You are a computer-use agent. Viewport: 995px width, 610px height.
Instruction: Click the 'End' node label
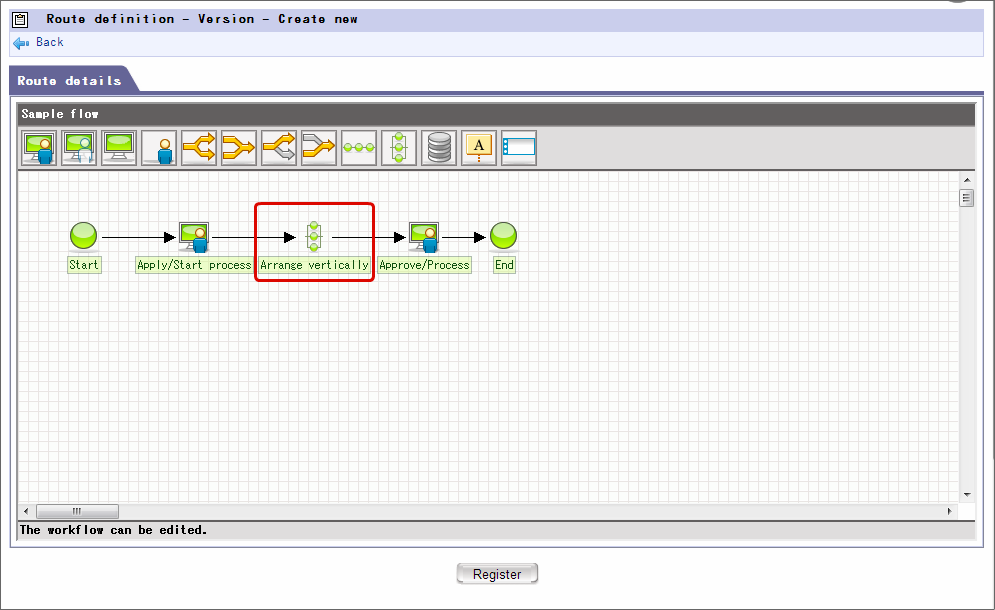pyautogui.click(x=504, y=265)
